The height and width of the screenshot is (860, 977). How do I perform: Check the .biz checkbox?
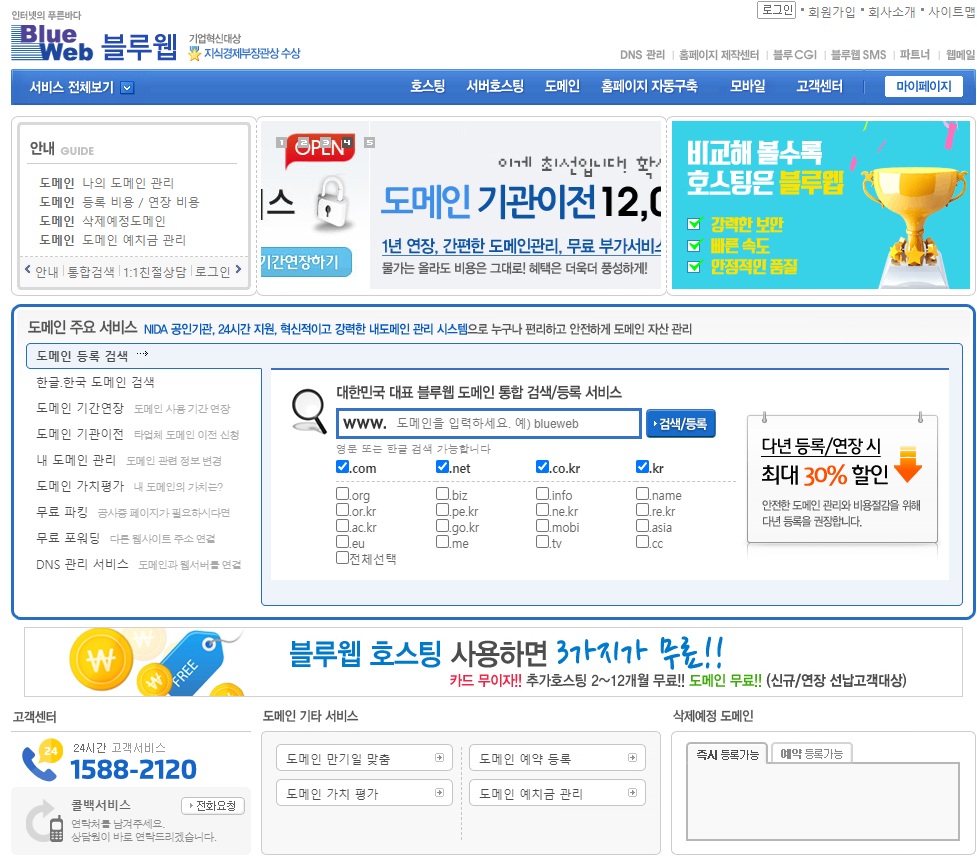442,494
